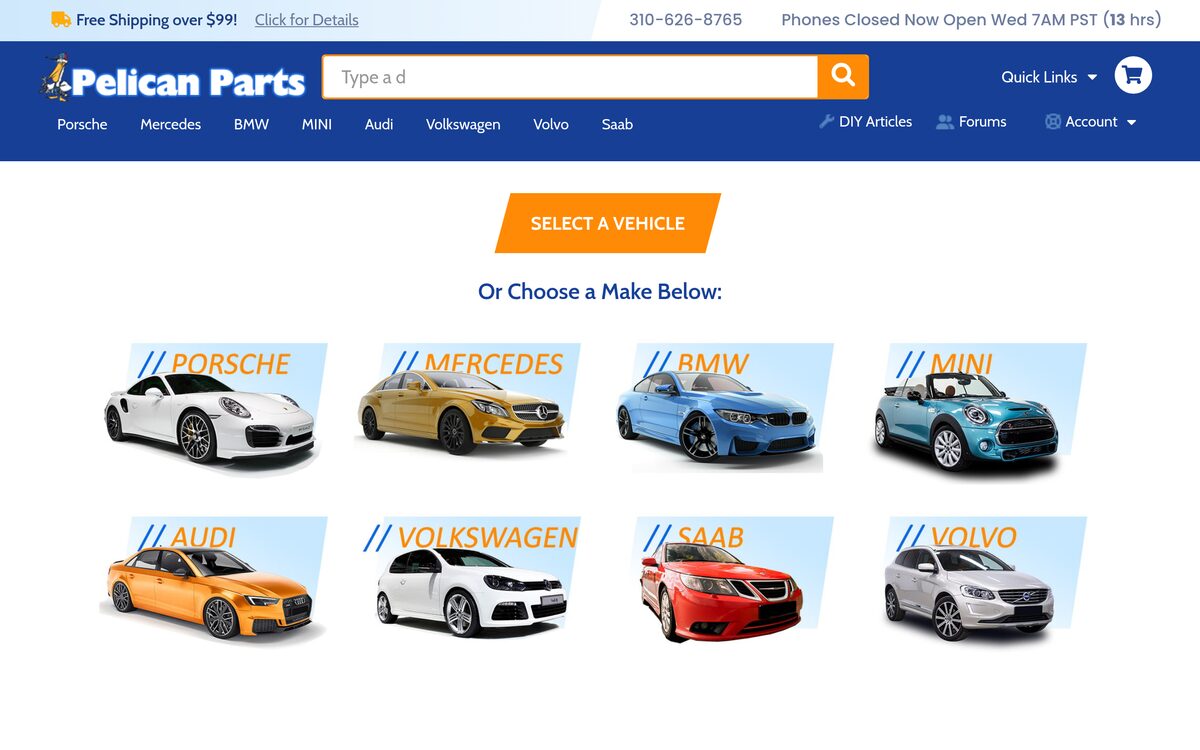
Task: Expand the Quick Links dropdown
Action: [x=1049, y=77]
